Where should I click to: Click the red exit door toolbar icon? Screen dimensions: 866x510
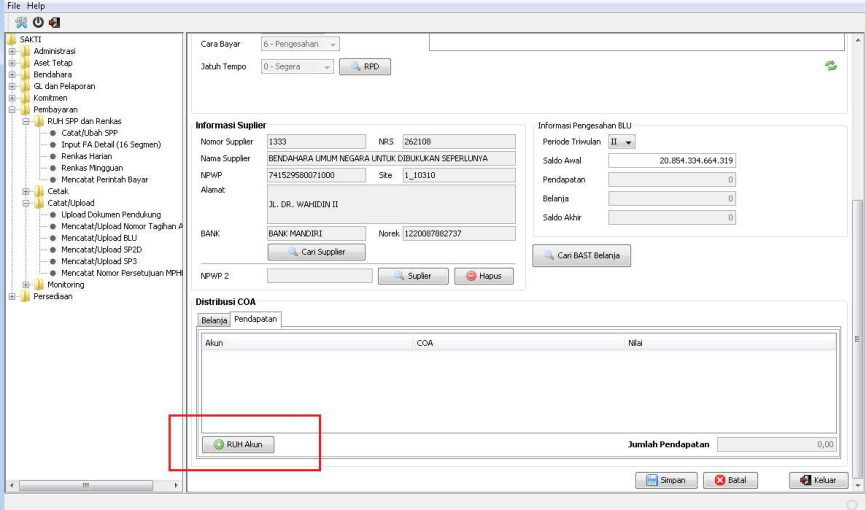(x=54, y=22)
